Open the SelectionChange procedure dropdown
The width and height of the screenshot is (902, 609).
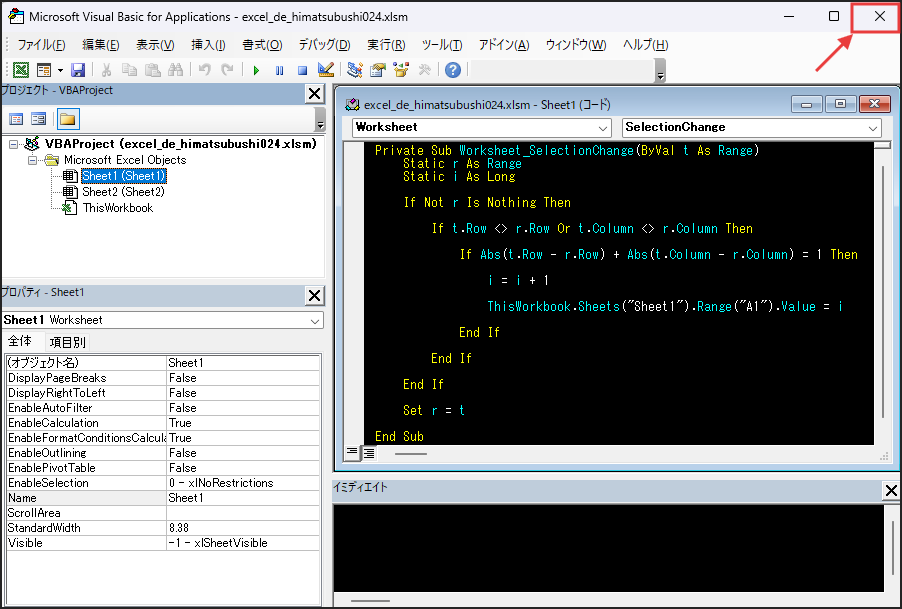pyautogui.click(x=873, y=128)
